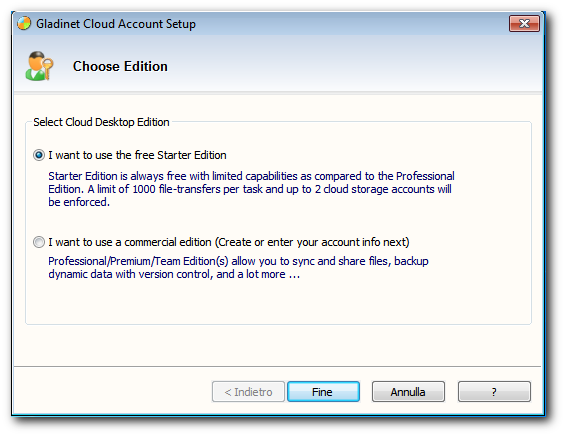
Task: Open help with the question mark button
Action: pos(494,392)
